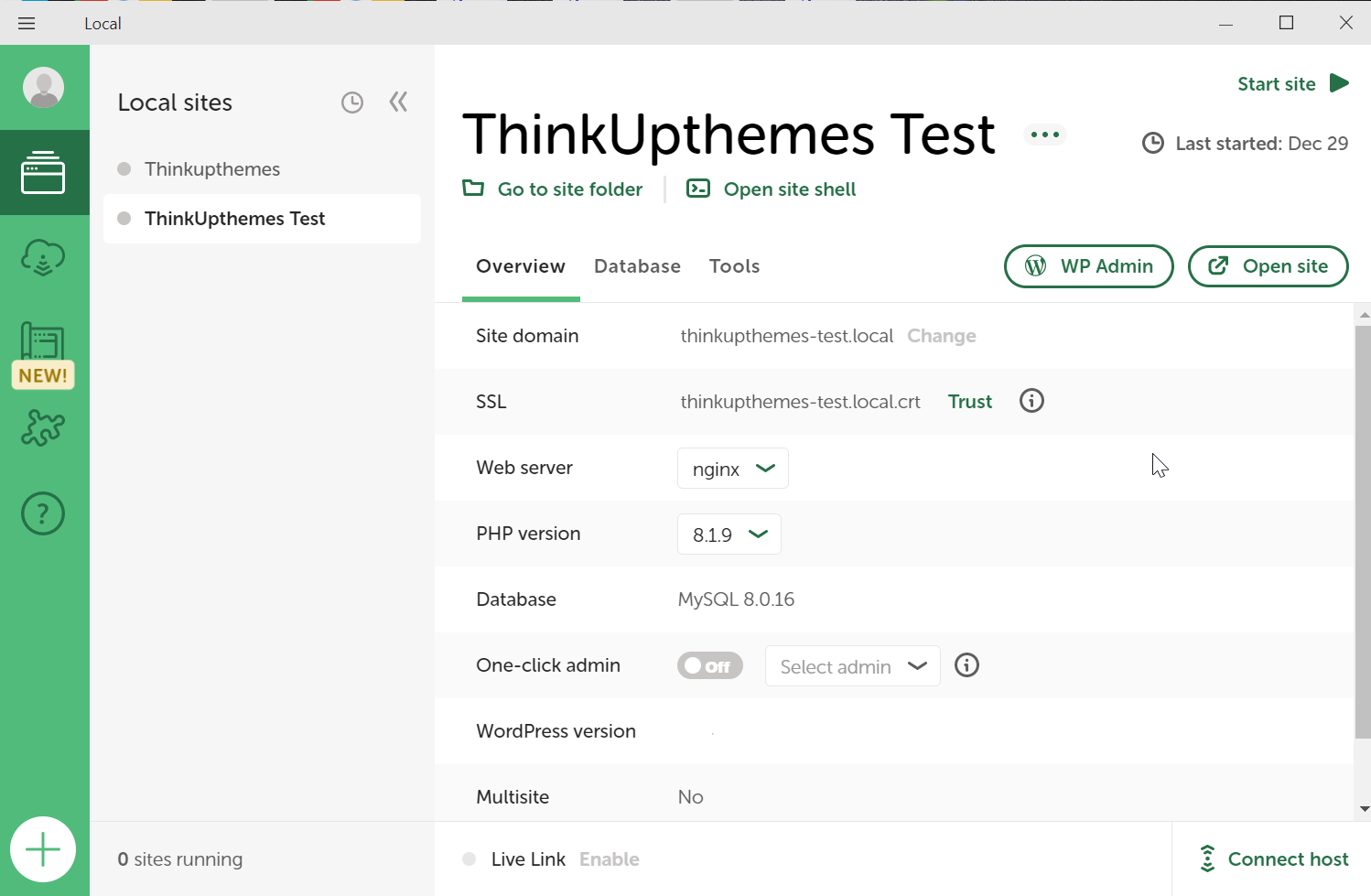Toggle One-click admin switch
Viewport: 1371px width, 896px height.
[710, 665]
